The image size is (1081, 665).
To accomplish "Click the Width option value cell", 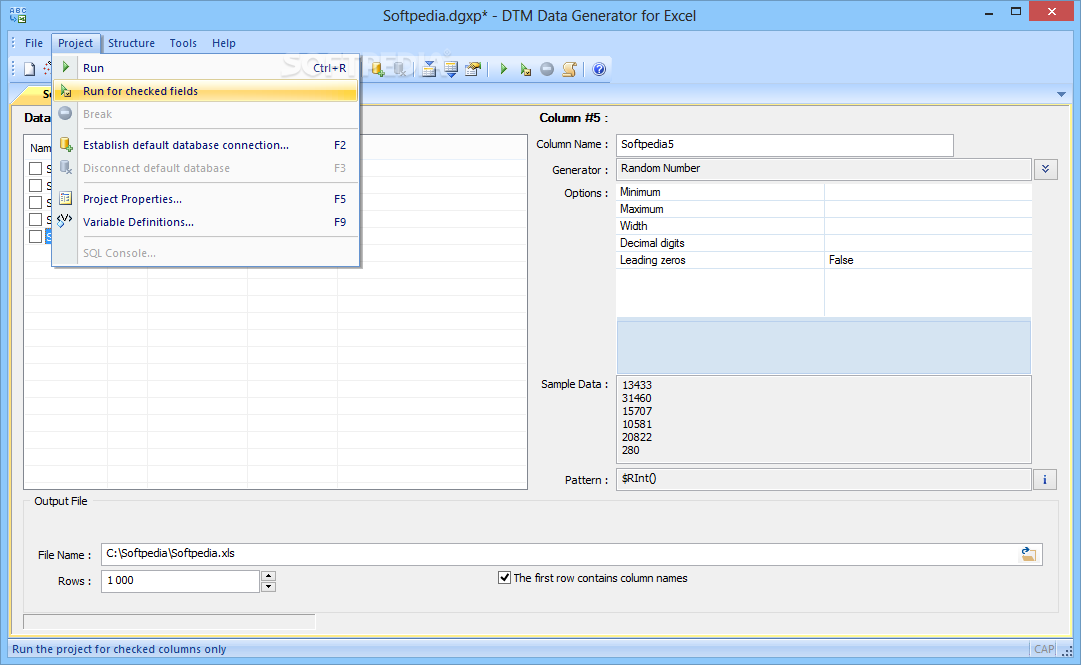I will (928, 226).
